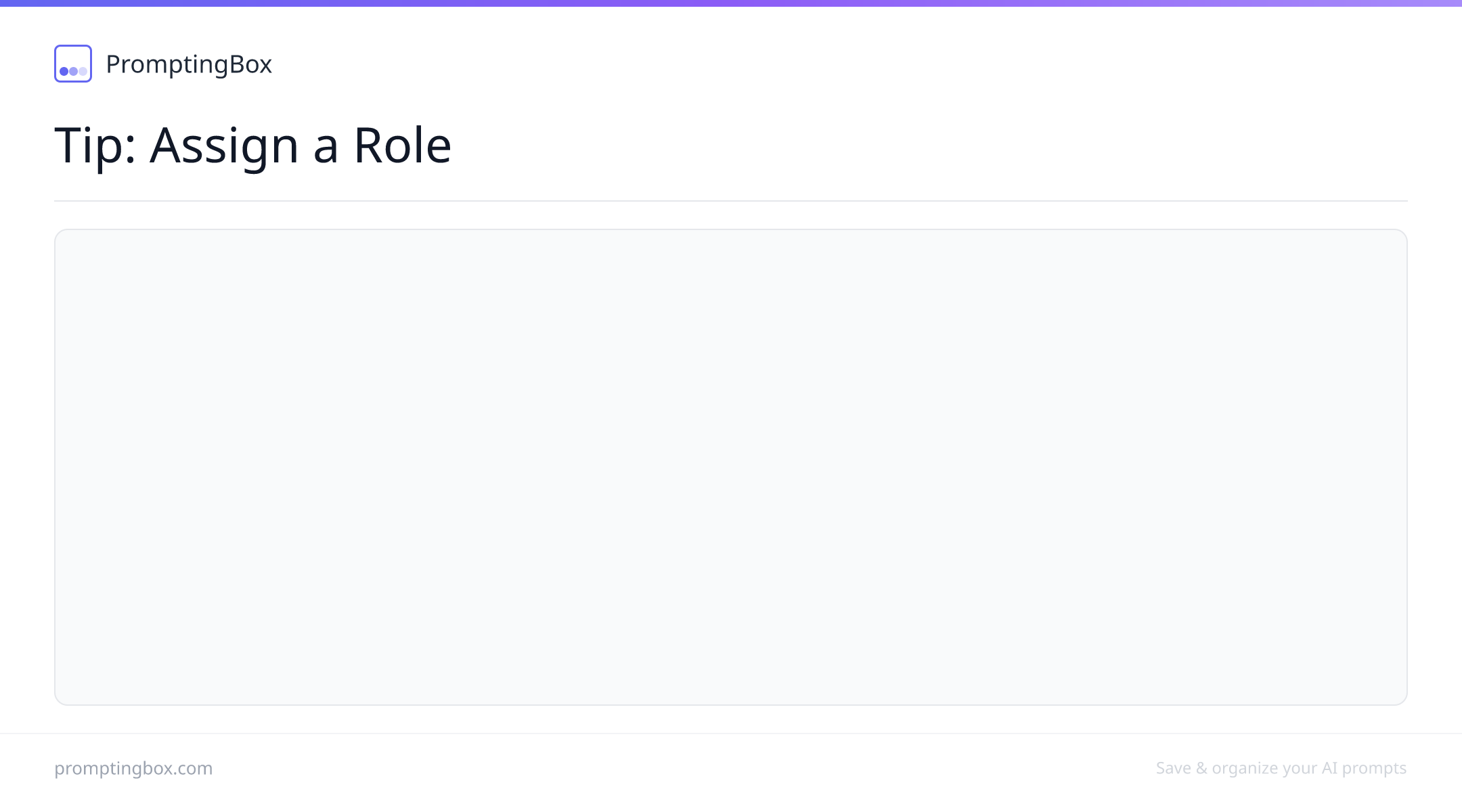Click inside the empty gray content card
1462x812 pixels.
[731, 467]
